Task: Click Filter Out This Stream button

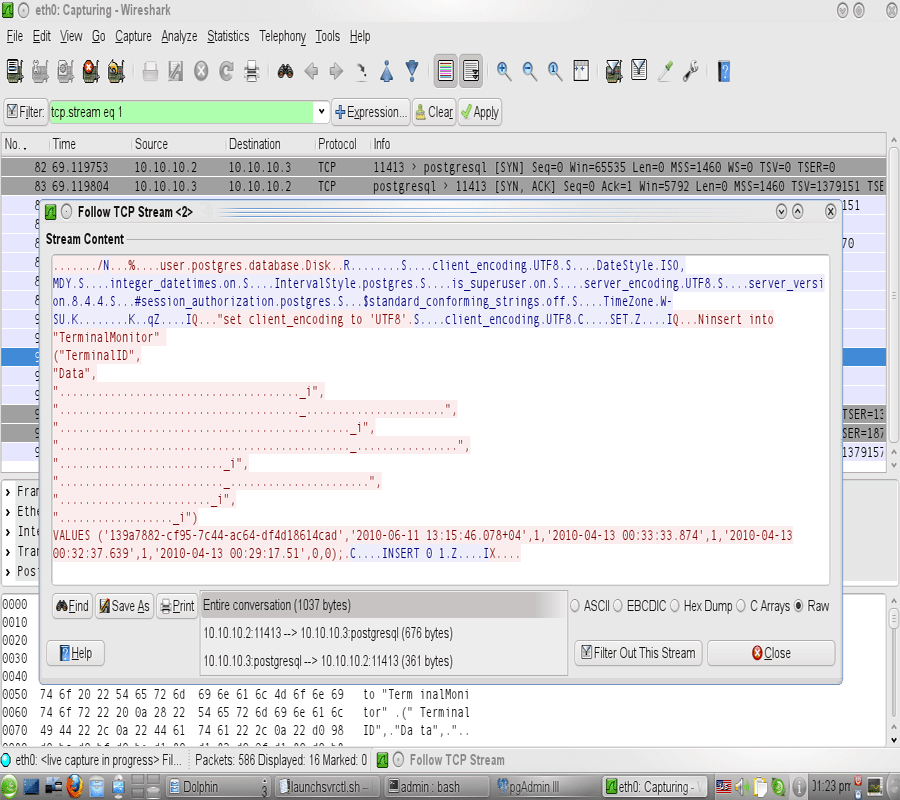Action: (638, 653)
